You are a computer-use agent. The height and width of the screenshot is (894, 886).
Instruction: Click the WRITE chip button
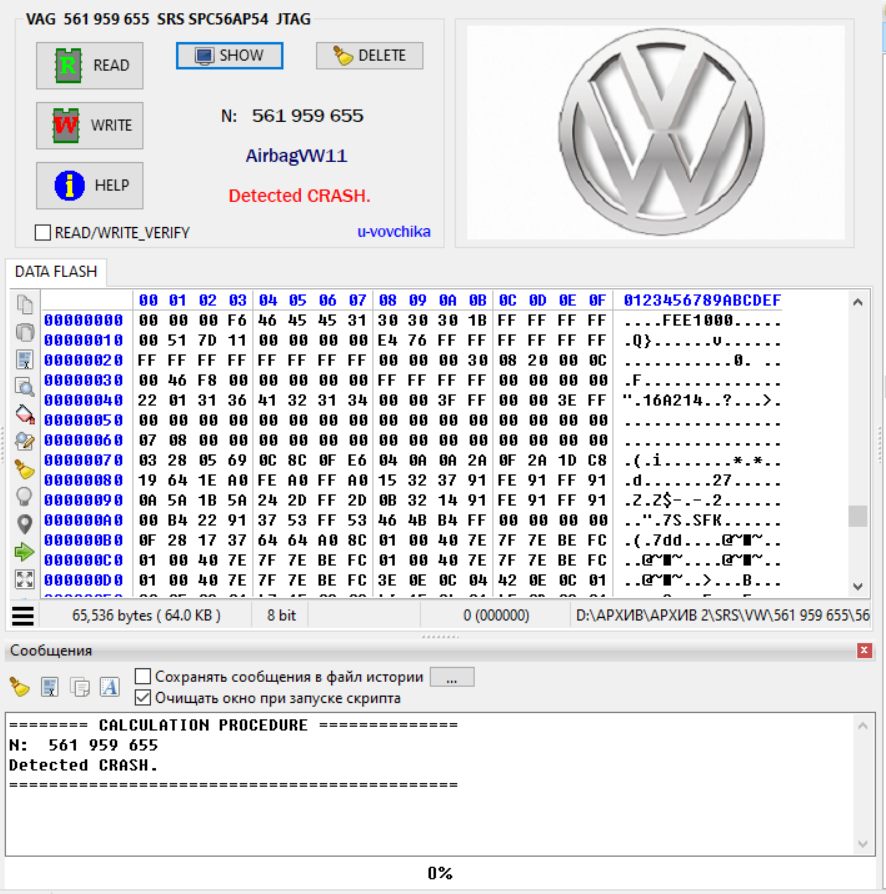coord(90,125)
